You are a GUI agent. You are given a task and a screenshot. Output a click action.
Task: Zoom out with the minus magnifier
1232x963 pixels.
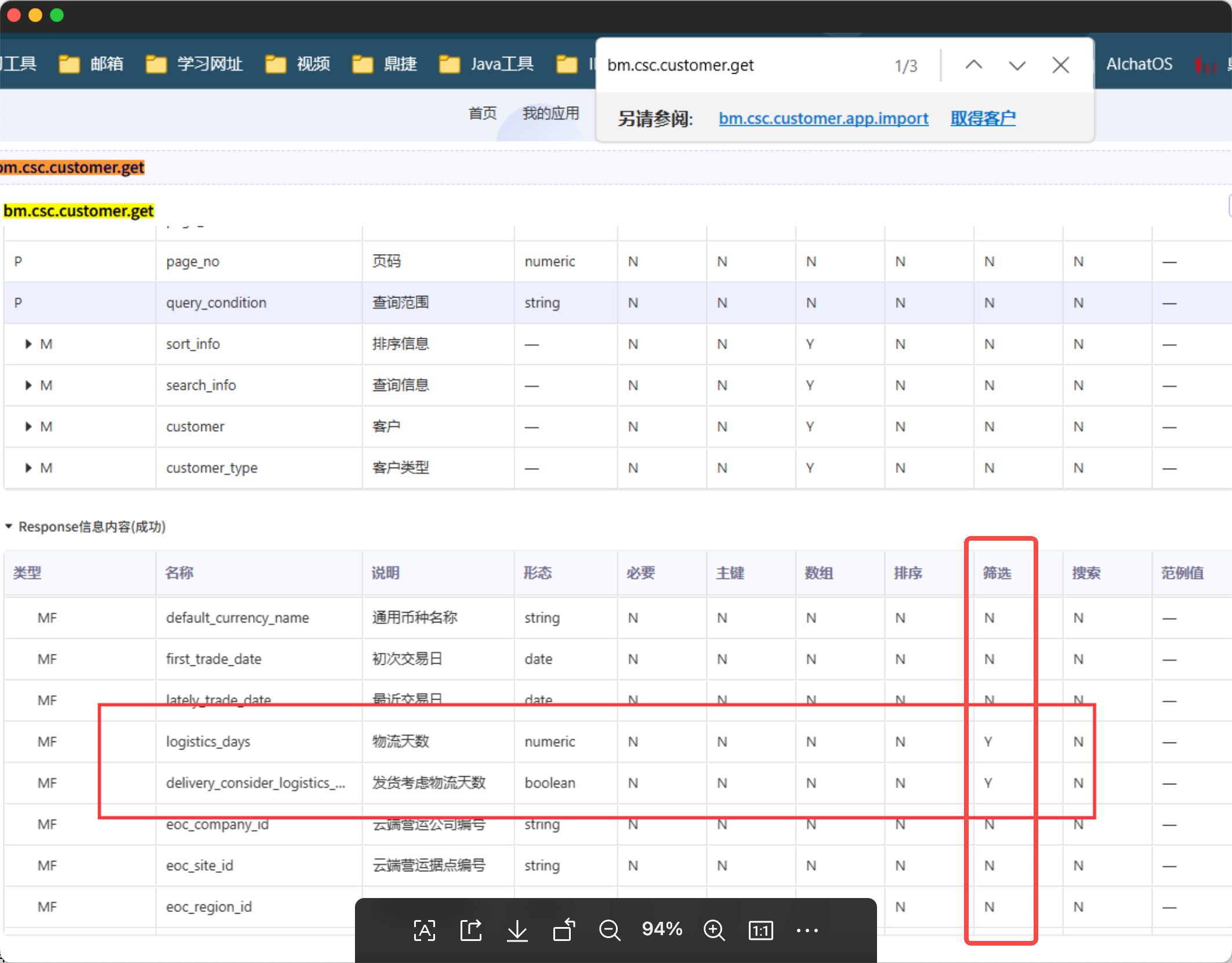coord(610,930)
